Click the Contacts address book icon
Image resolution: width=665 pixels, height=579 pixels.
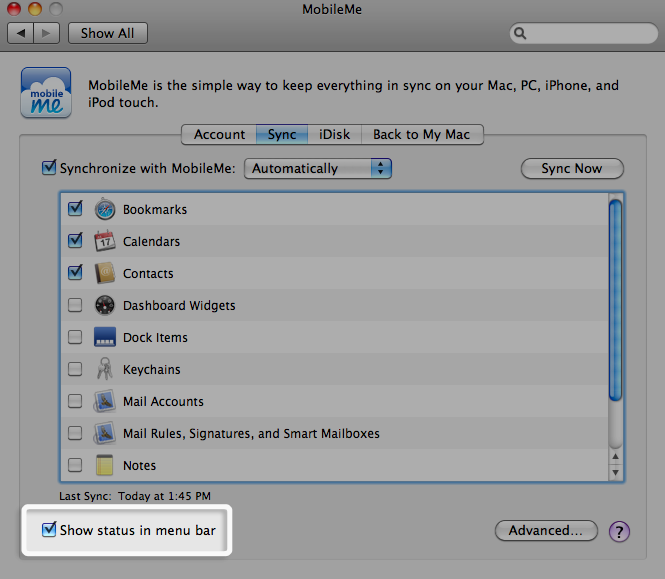(105, 274)
